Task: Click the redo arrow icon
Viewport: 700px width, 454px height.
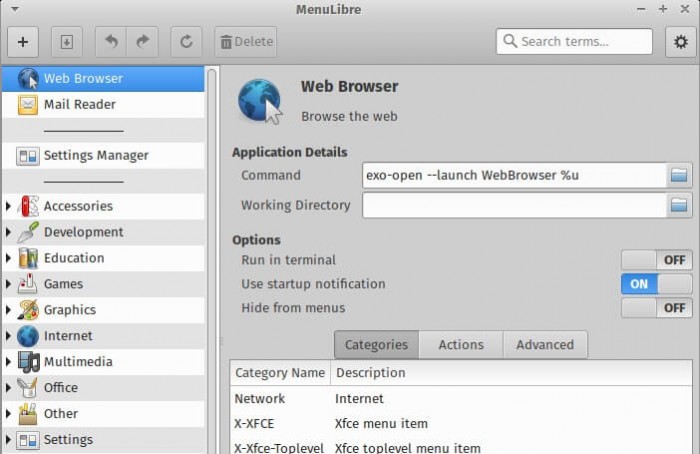Action: pyautogui.click(x=142, y=42)
